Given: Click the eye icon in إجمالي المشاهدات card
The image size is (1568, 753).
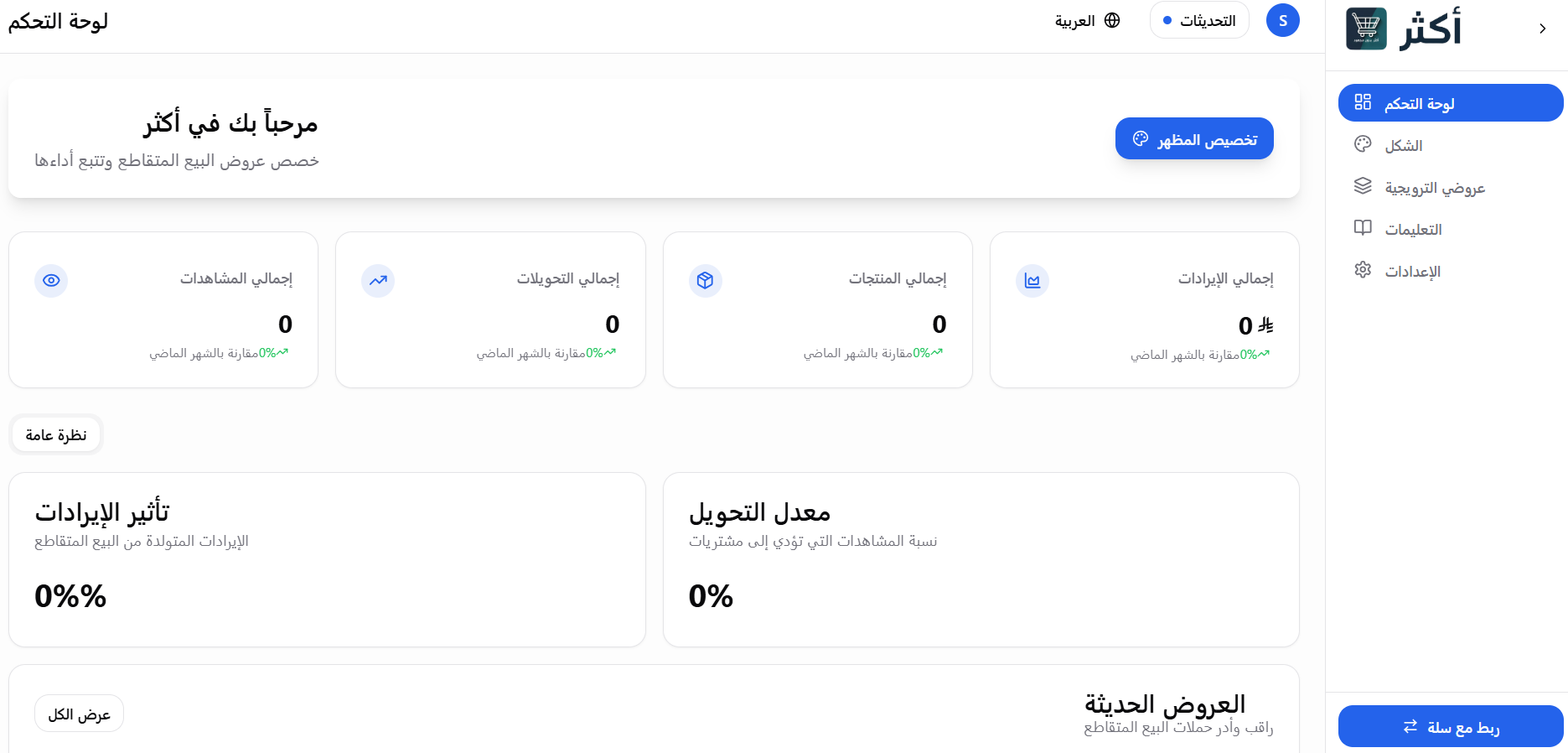Looking at the screenshot, I should tap(51, 280).
